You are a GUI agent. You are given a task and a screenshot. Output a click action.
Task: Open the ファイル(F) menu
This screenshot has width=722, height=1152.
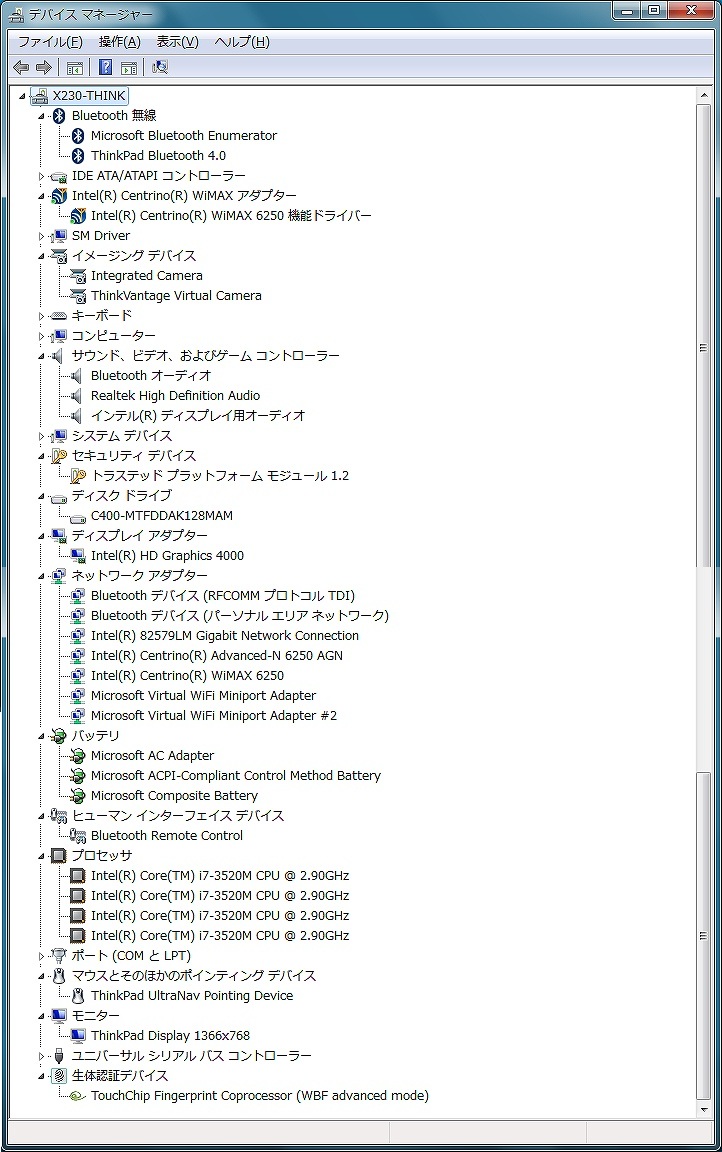(50, 42)
